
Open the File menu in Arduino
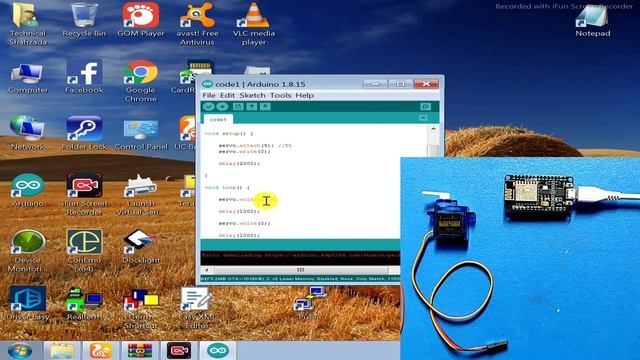(209, 96)
